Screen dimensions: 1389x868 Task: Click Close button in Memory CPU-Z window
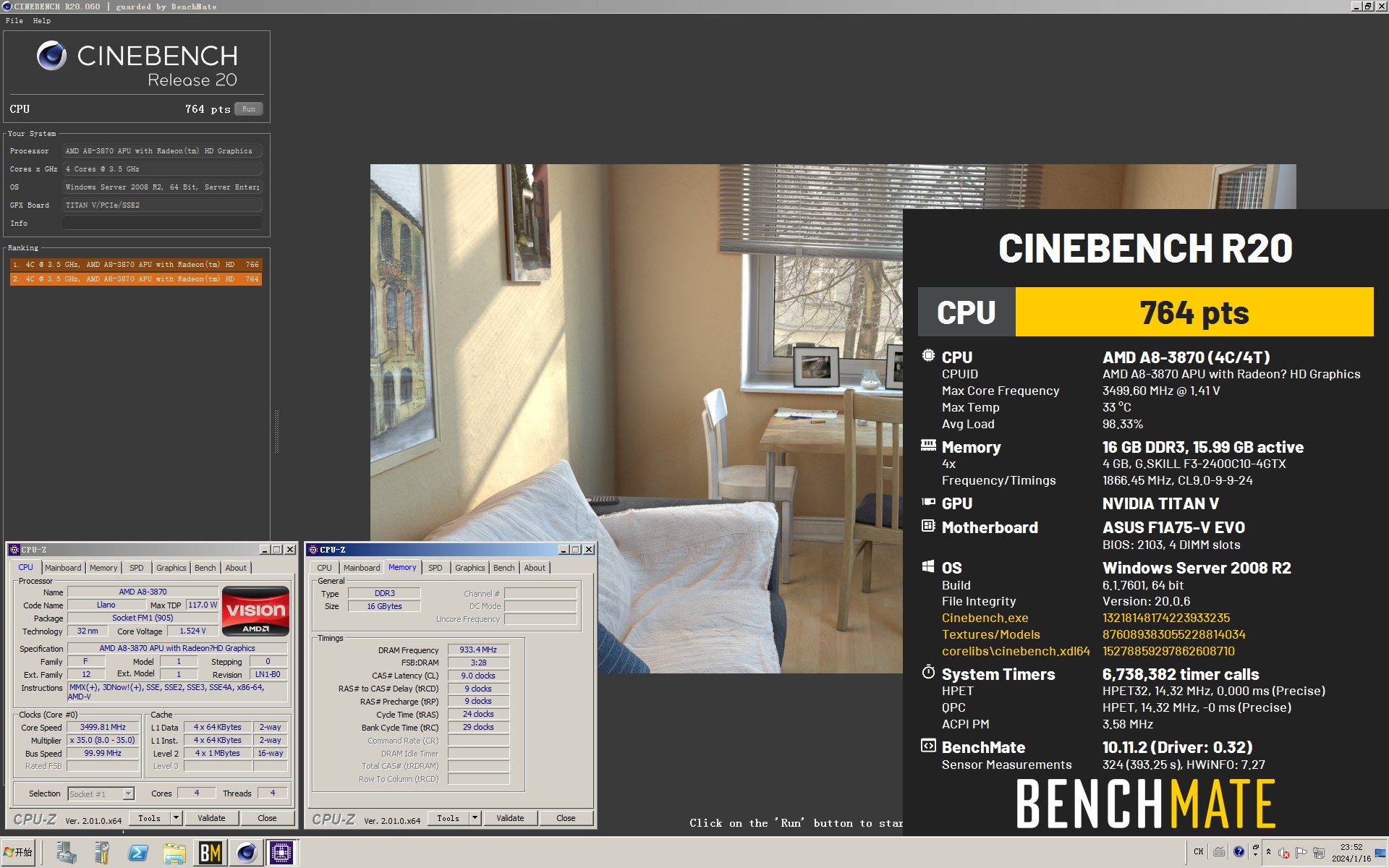[x=566, y=818]
